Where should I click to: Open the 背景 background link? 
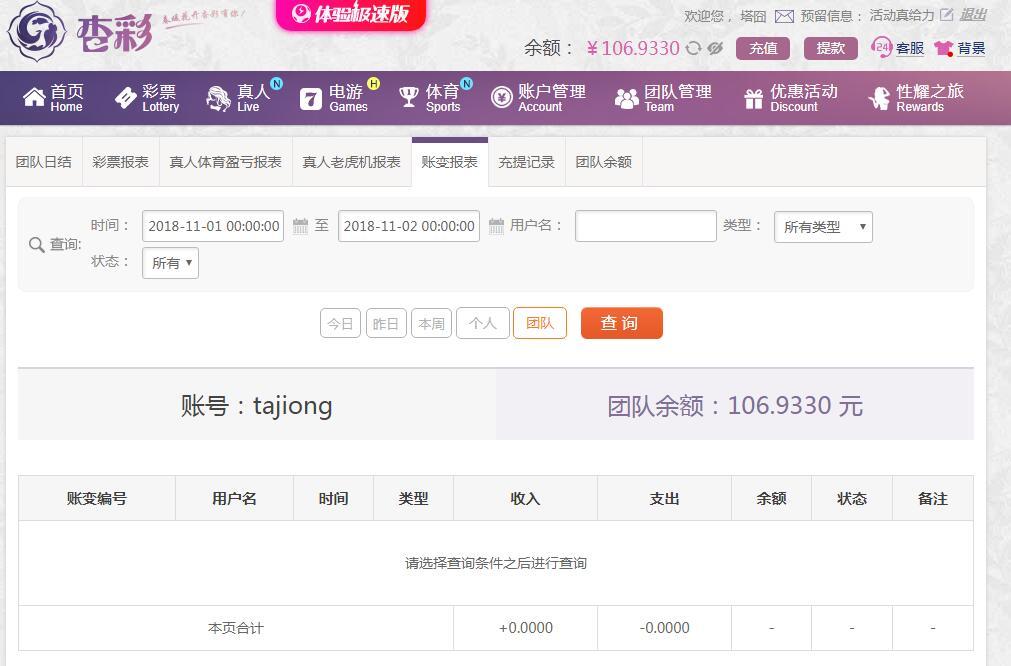coord(971,48)
